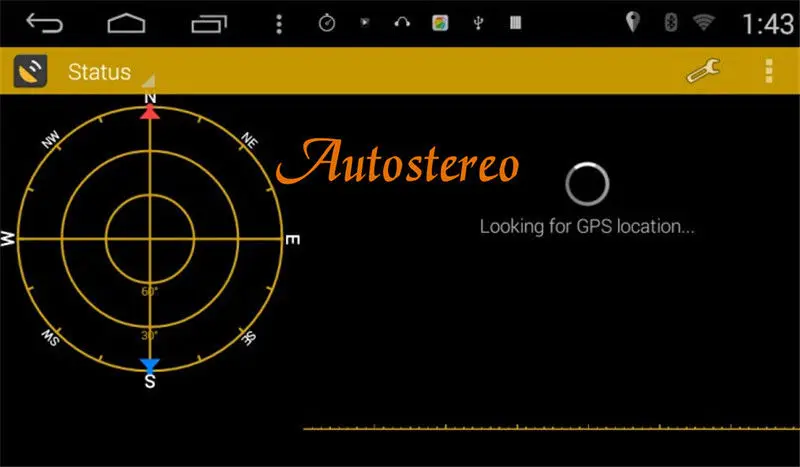Viewport: 800px width, 467px height.
Task: Tap the E compass label
Action: [292, 239]
